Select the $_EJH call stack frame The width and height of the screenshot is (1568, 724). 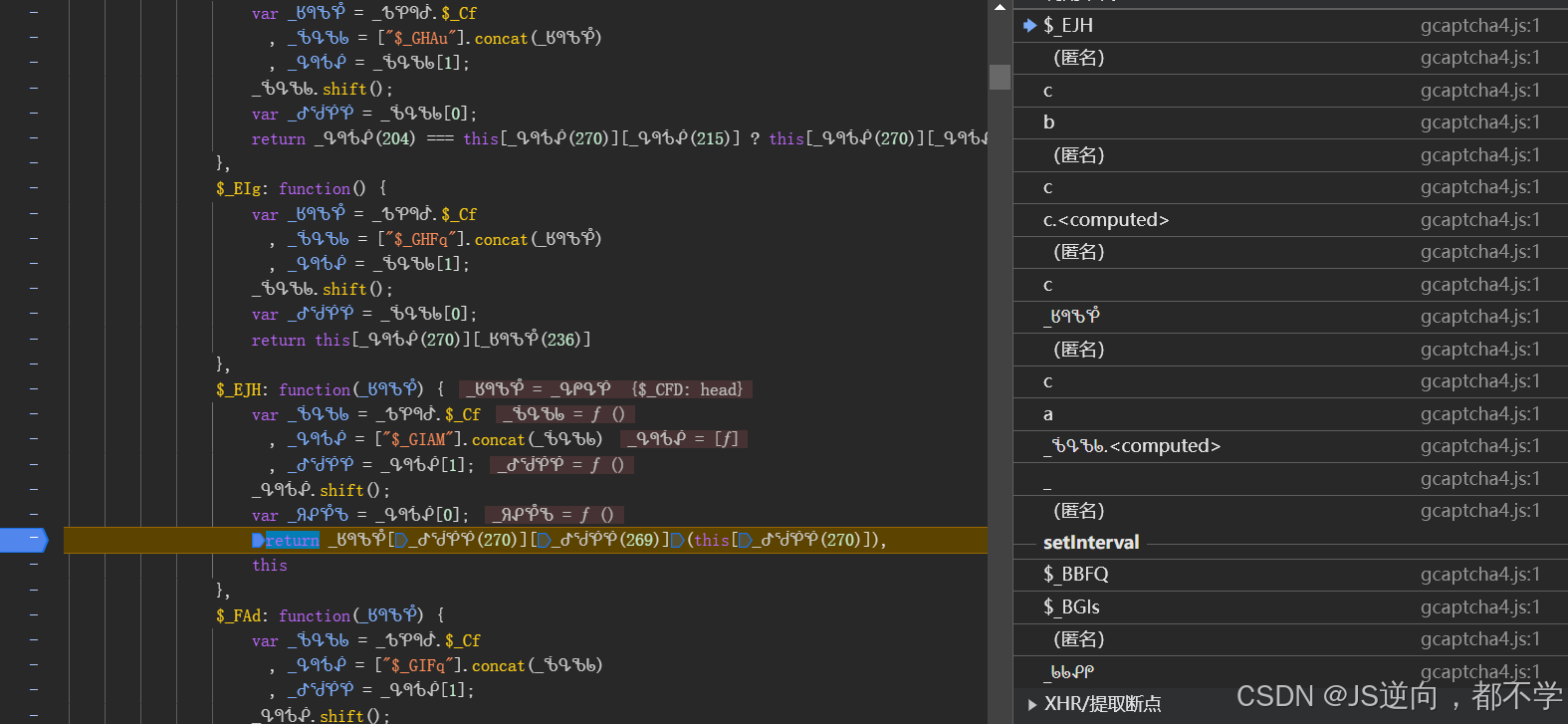point(1290,26)
